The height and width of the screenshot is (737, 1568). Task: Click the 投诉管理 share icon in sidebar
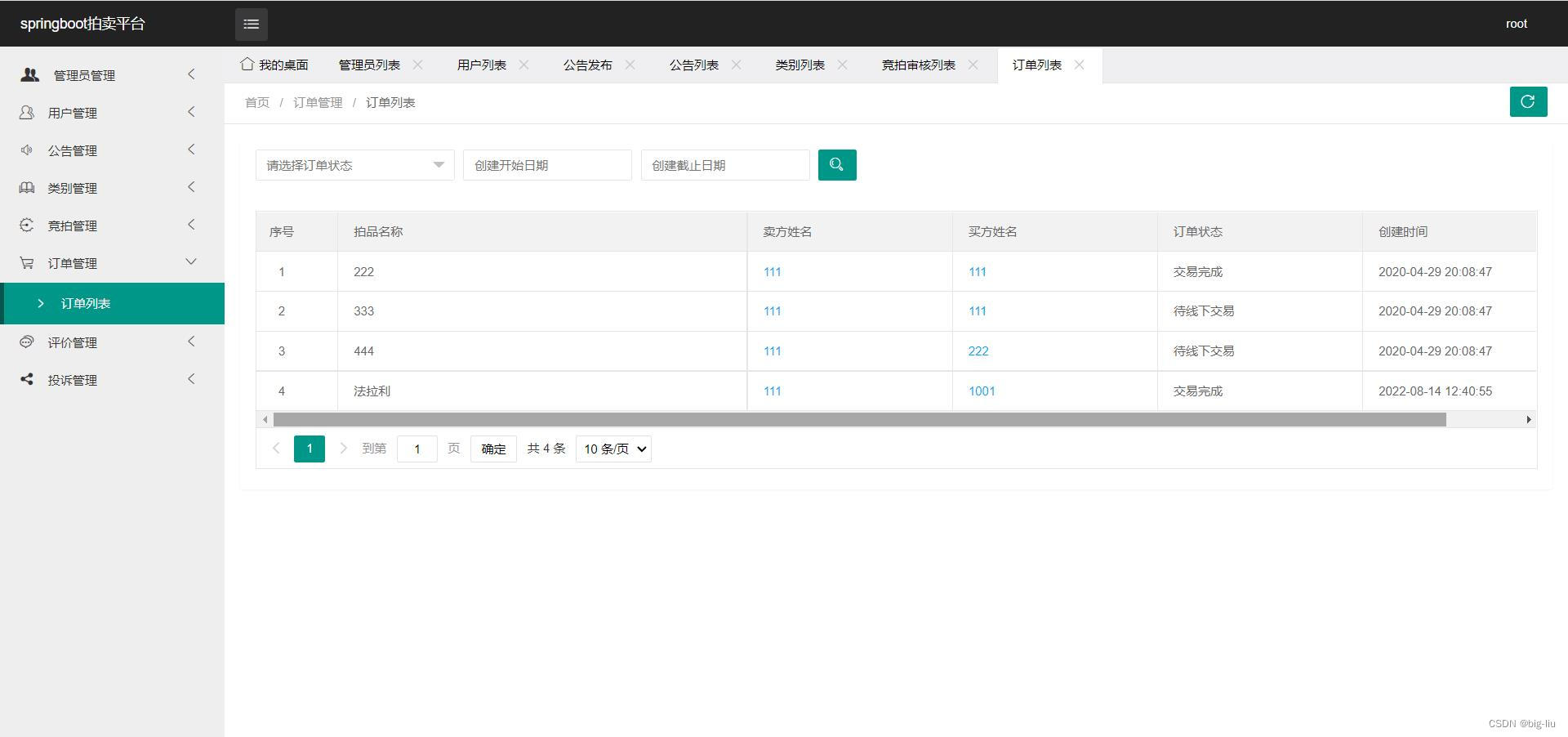[27, 379]
